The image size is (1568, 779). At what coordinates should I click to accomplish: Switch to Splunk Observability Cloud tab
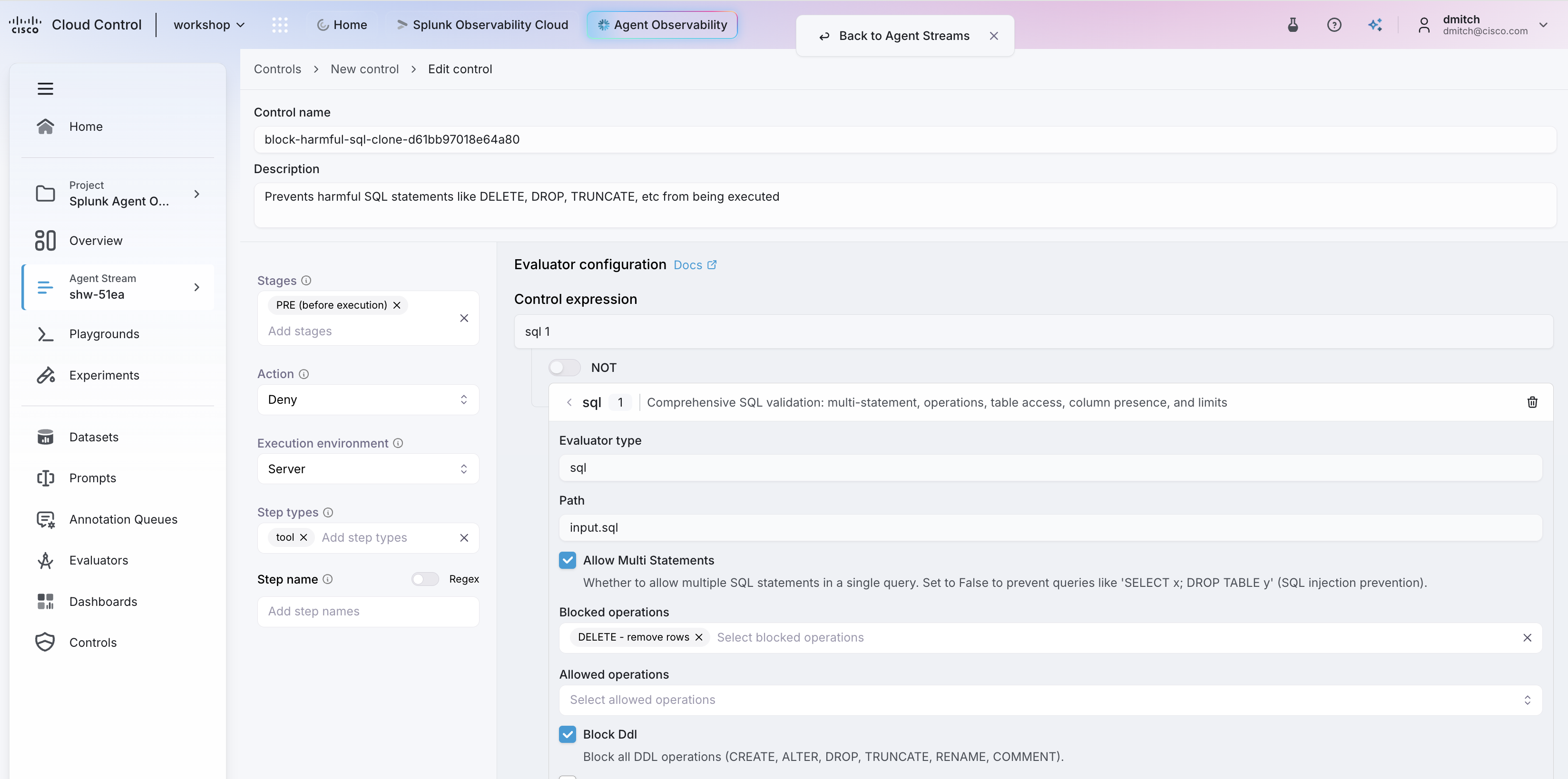482,25
